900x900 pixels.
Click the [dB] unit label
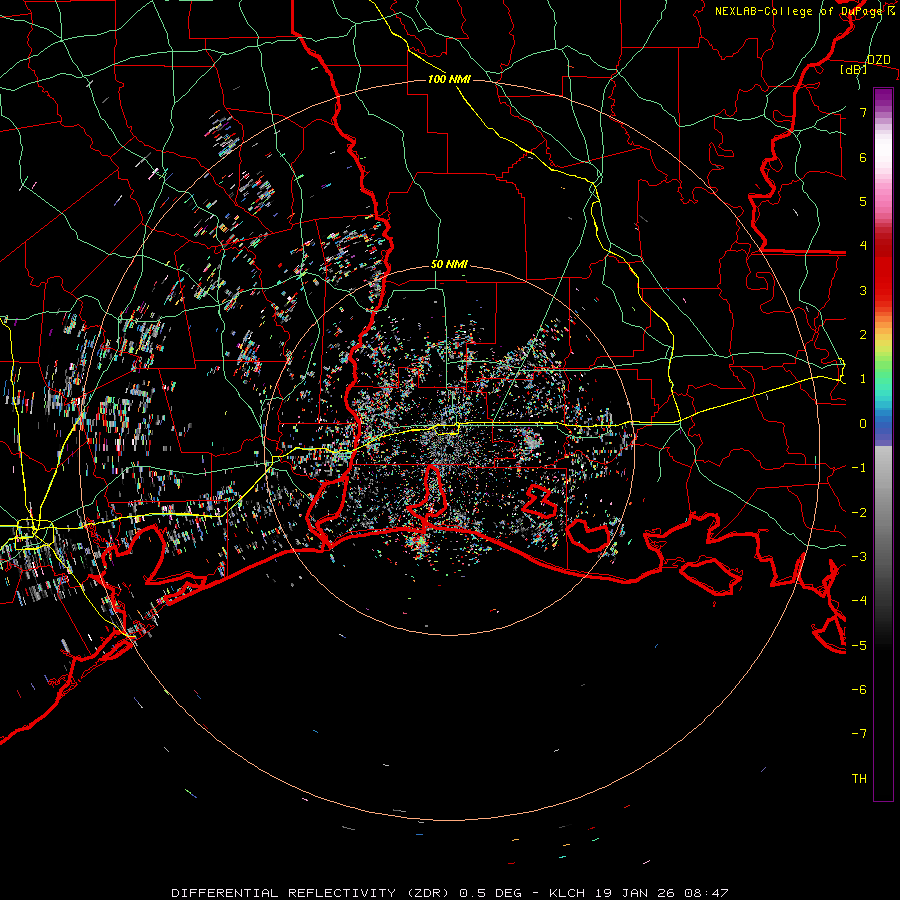pos(854,70)
